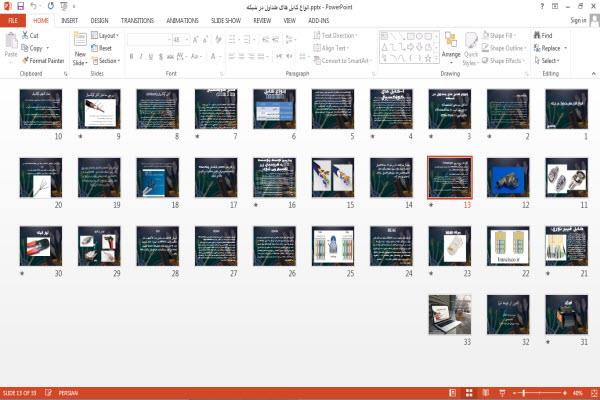This screenshot has height=400, width=600.
Task: Click Convert to SmartArt button
Action: 342,61
